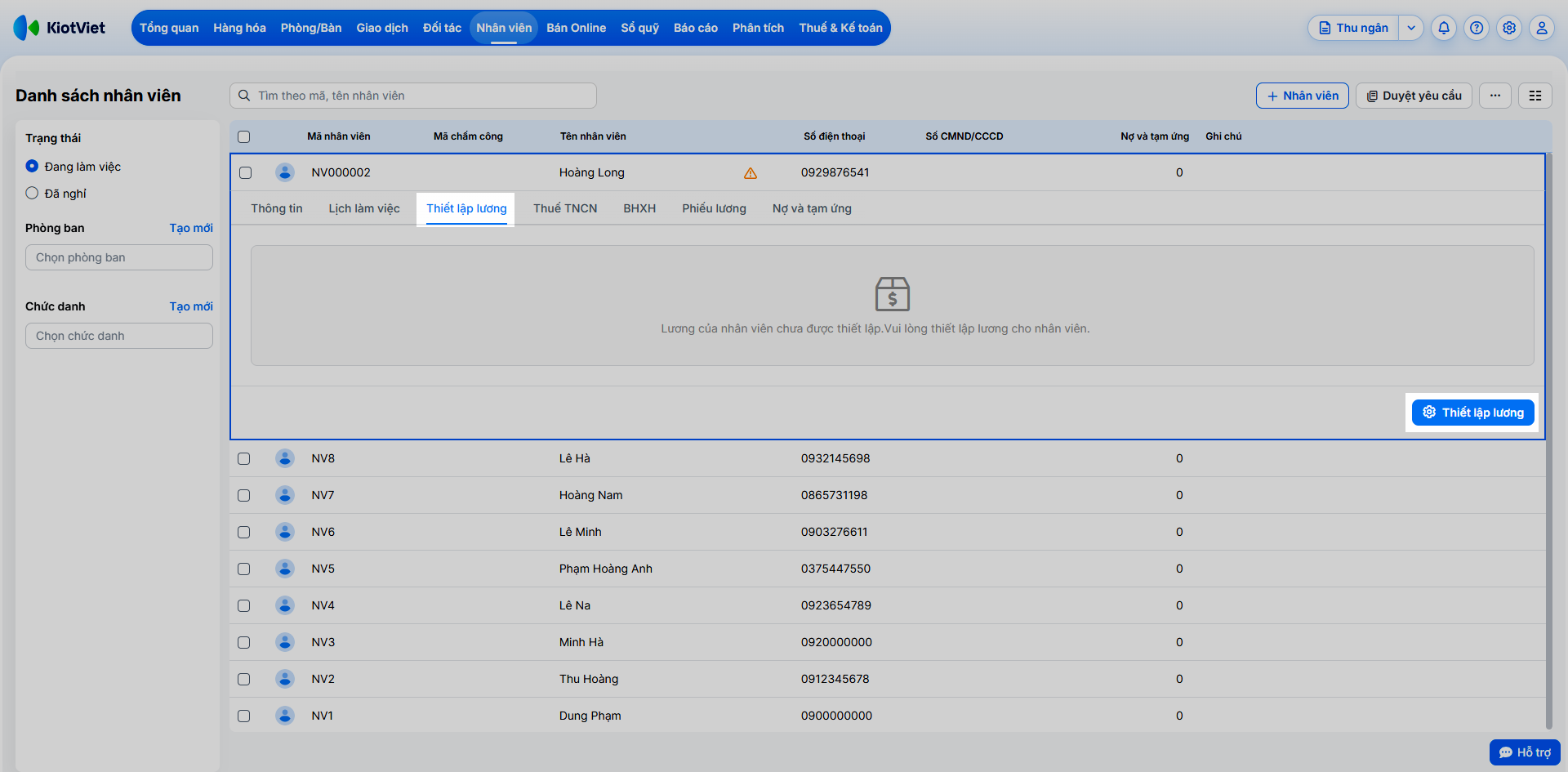
Task: Open the Nhân viên menu
Action: tap(504, 28)
